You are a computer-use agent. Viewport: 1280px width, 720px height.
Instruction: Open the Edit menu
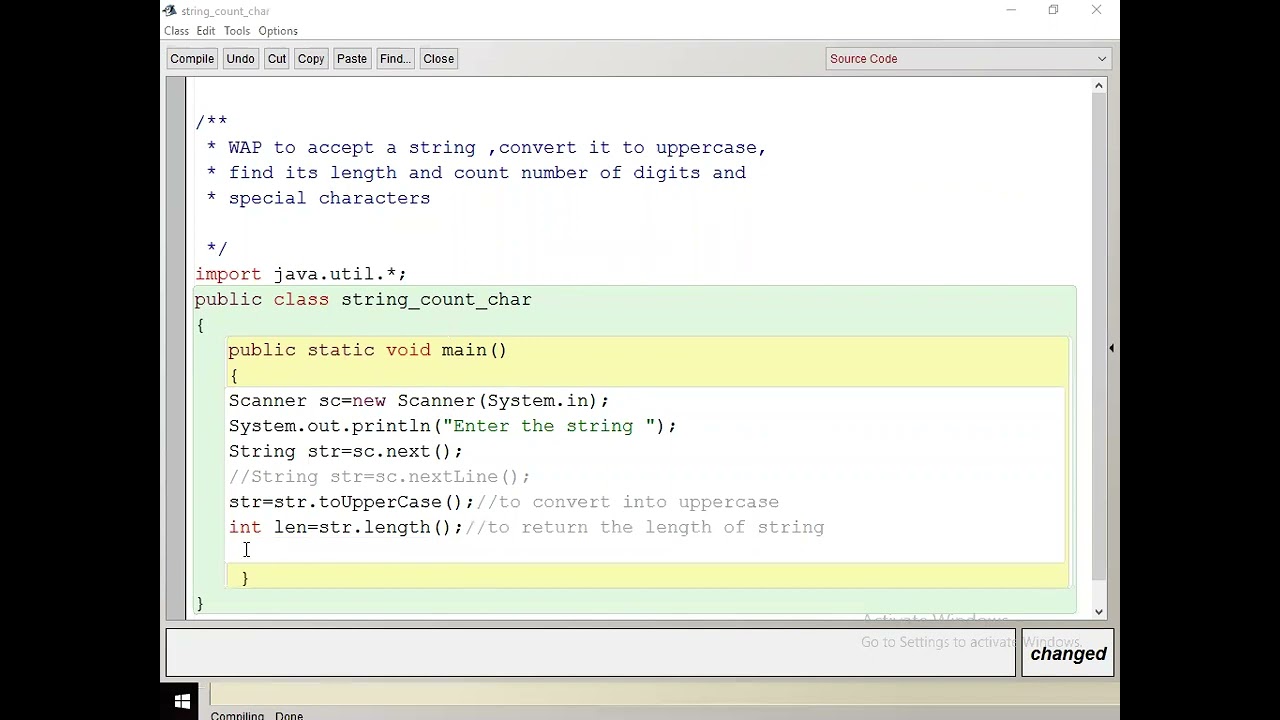[206, 31]
